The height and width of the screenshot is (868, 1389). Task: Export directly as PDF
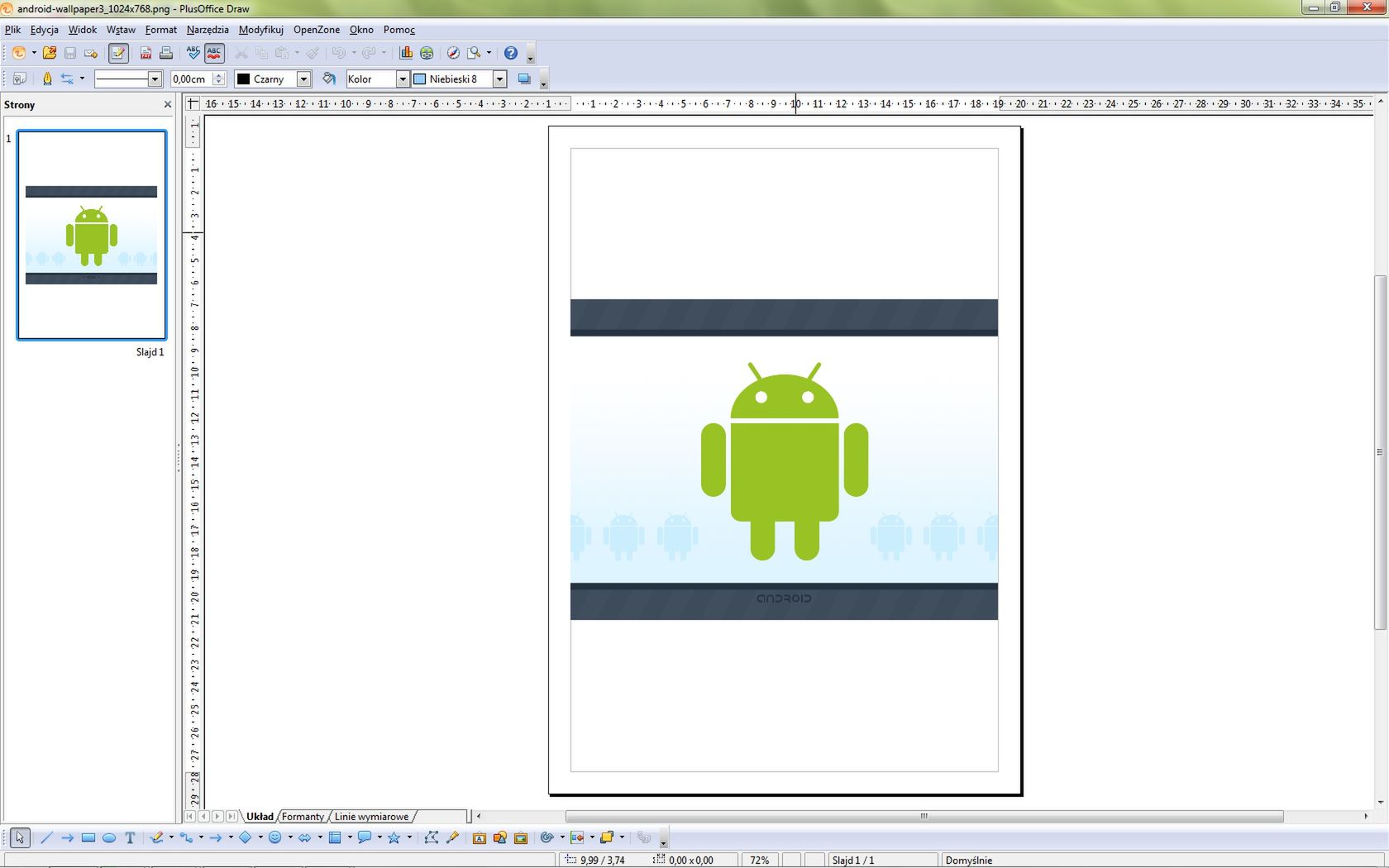(x=146, y=53)
